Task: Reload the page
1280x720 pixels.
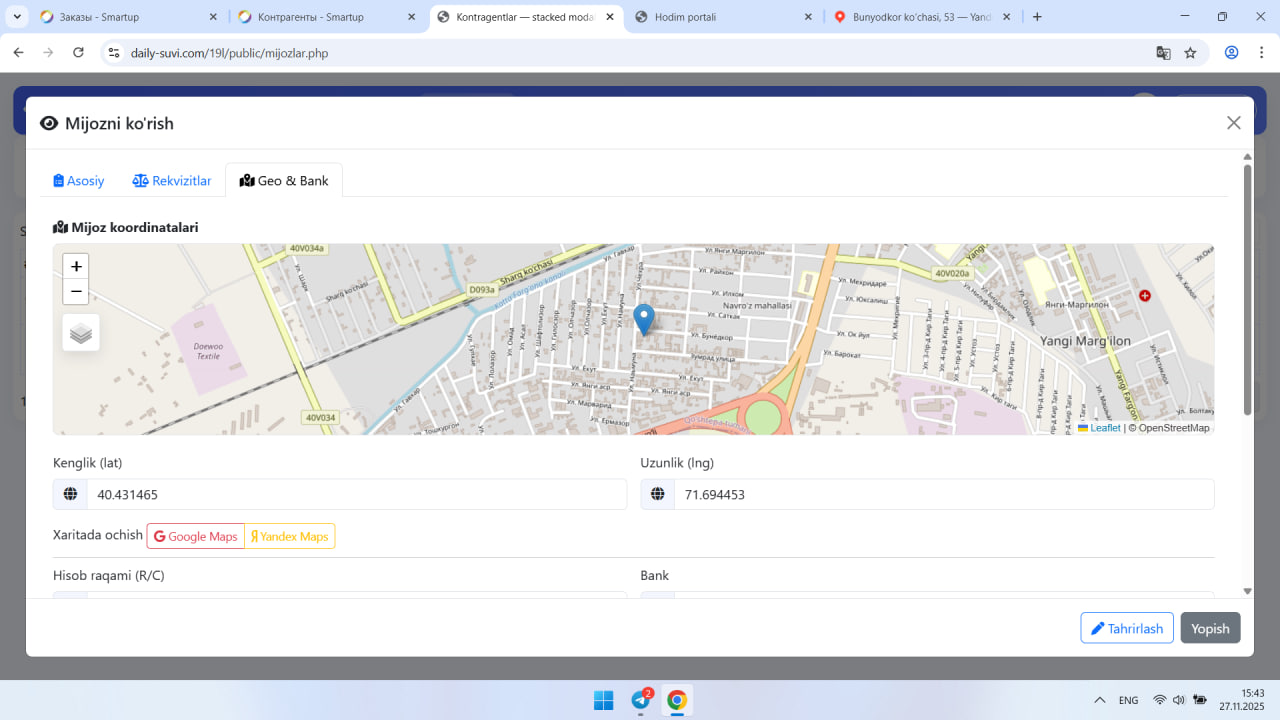Action: [x=78, y=53]
